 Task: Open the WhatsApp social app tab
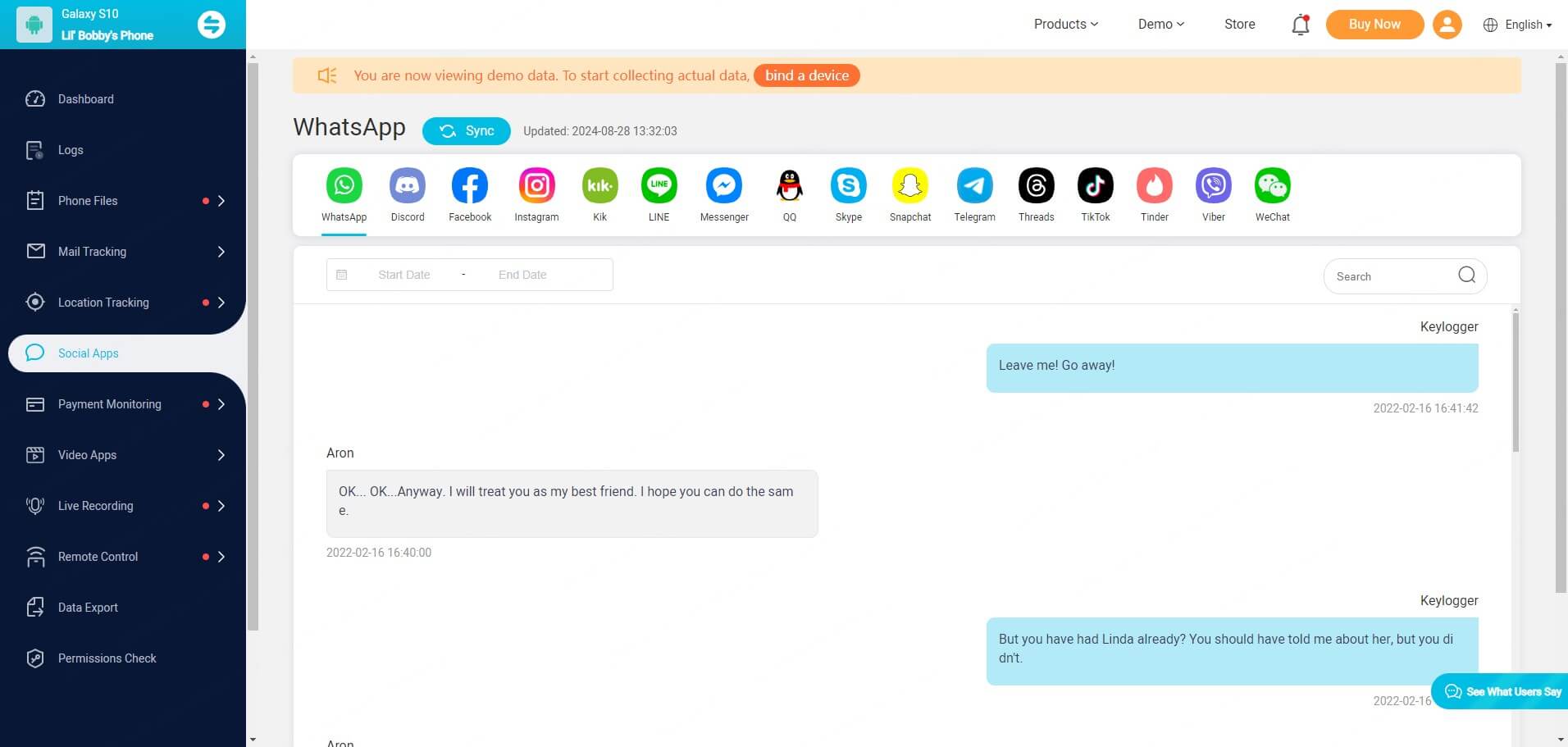click(344, 195)
